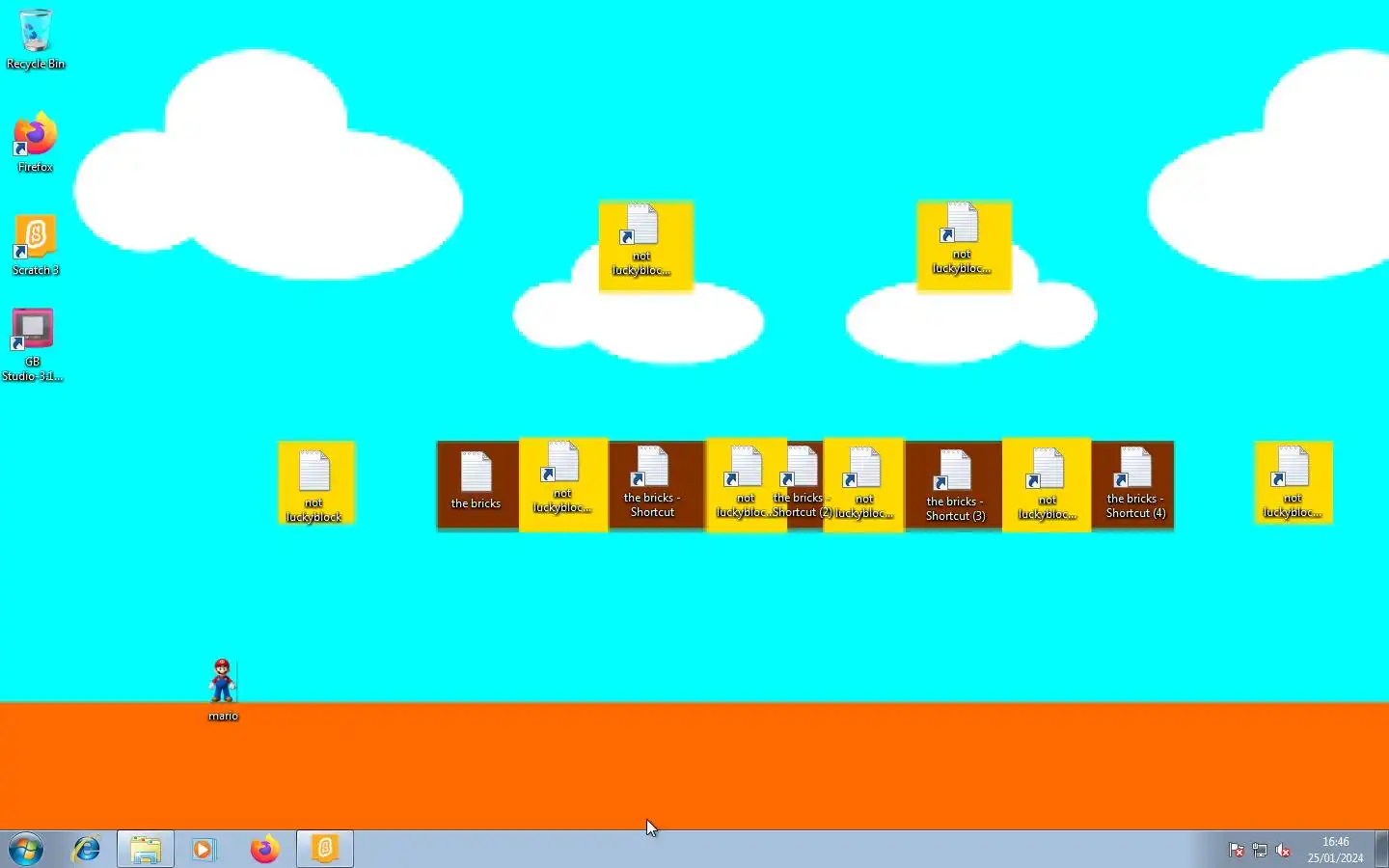Click the muted volume icon in tray
Image resolution: width=1389 pixels, height=868 pixels.
(x=1283, y=850)
